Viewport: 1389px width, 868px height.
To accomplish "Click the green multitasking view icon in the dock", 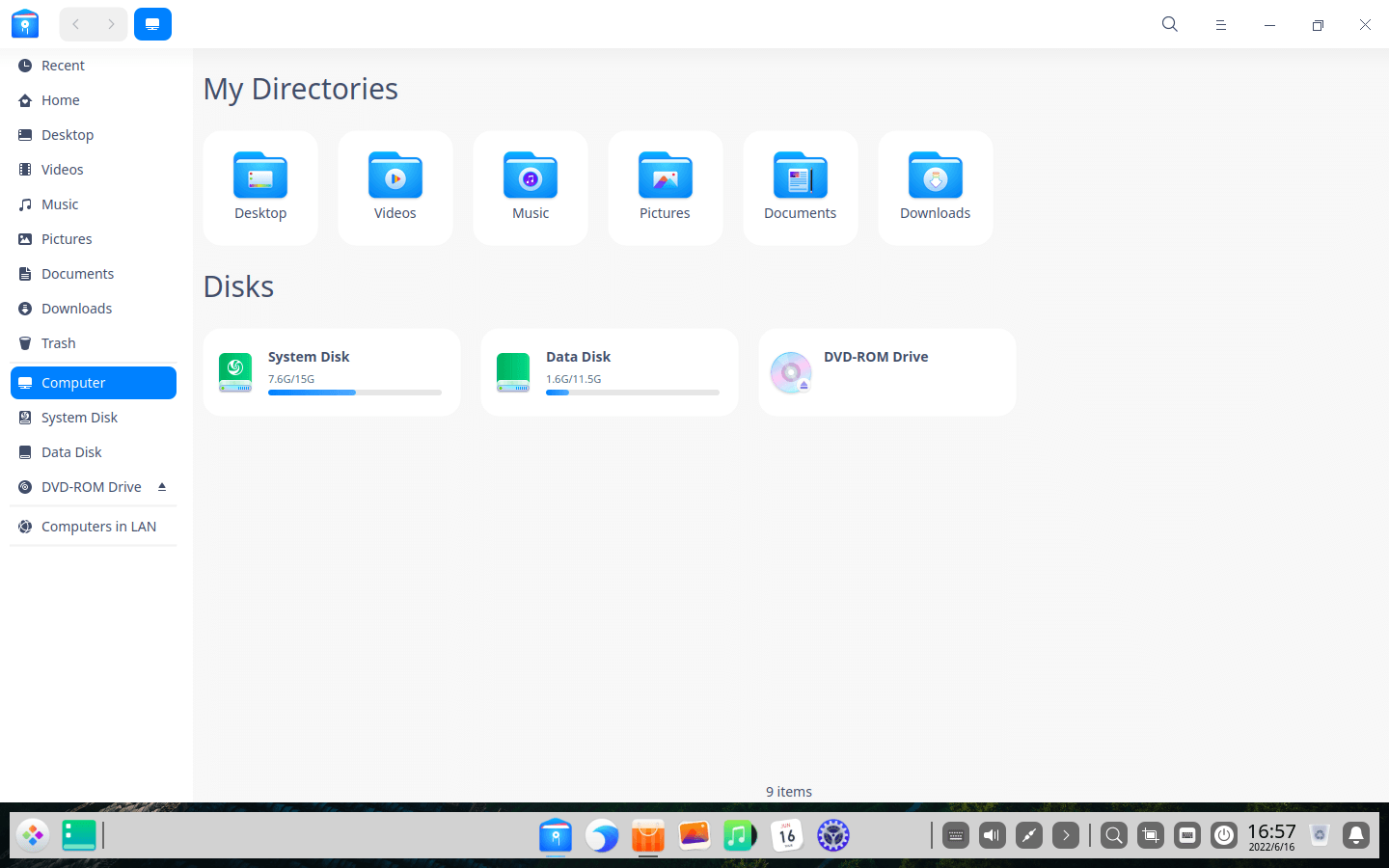I will pos(79,835).
